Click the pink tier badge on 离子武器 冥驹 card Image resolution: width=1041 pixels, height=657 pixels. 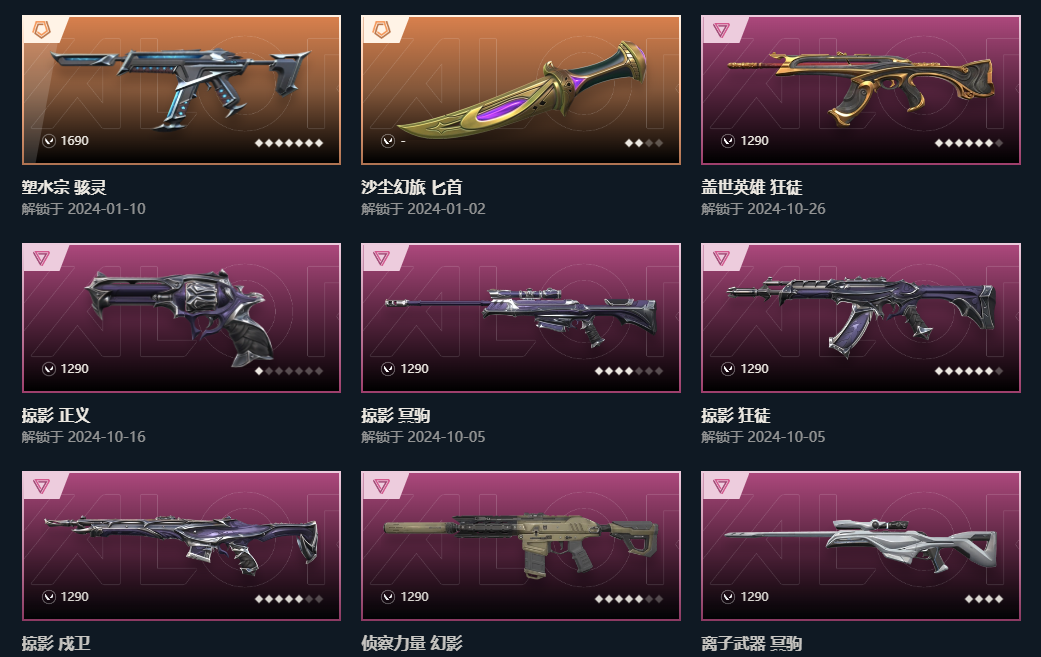721,486
